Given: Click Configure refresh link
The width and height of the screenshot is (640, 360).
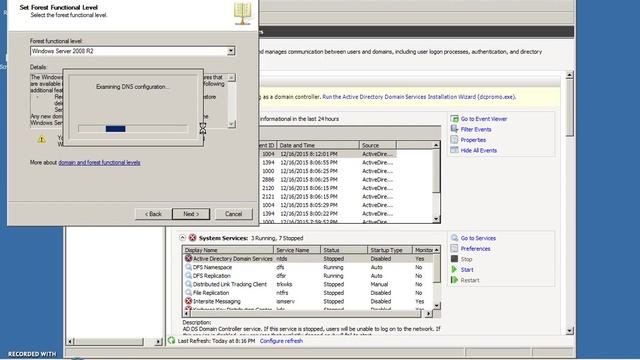Looking at the screenshot, I should tap(281, 341).
